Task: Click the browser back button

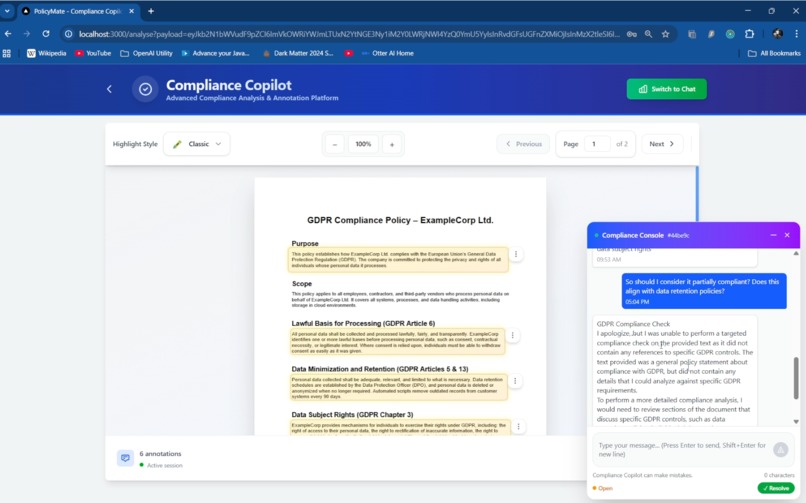Action: pos(8,34)
